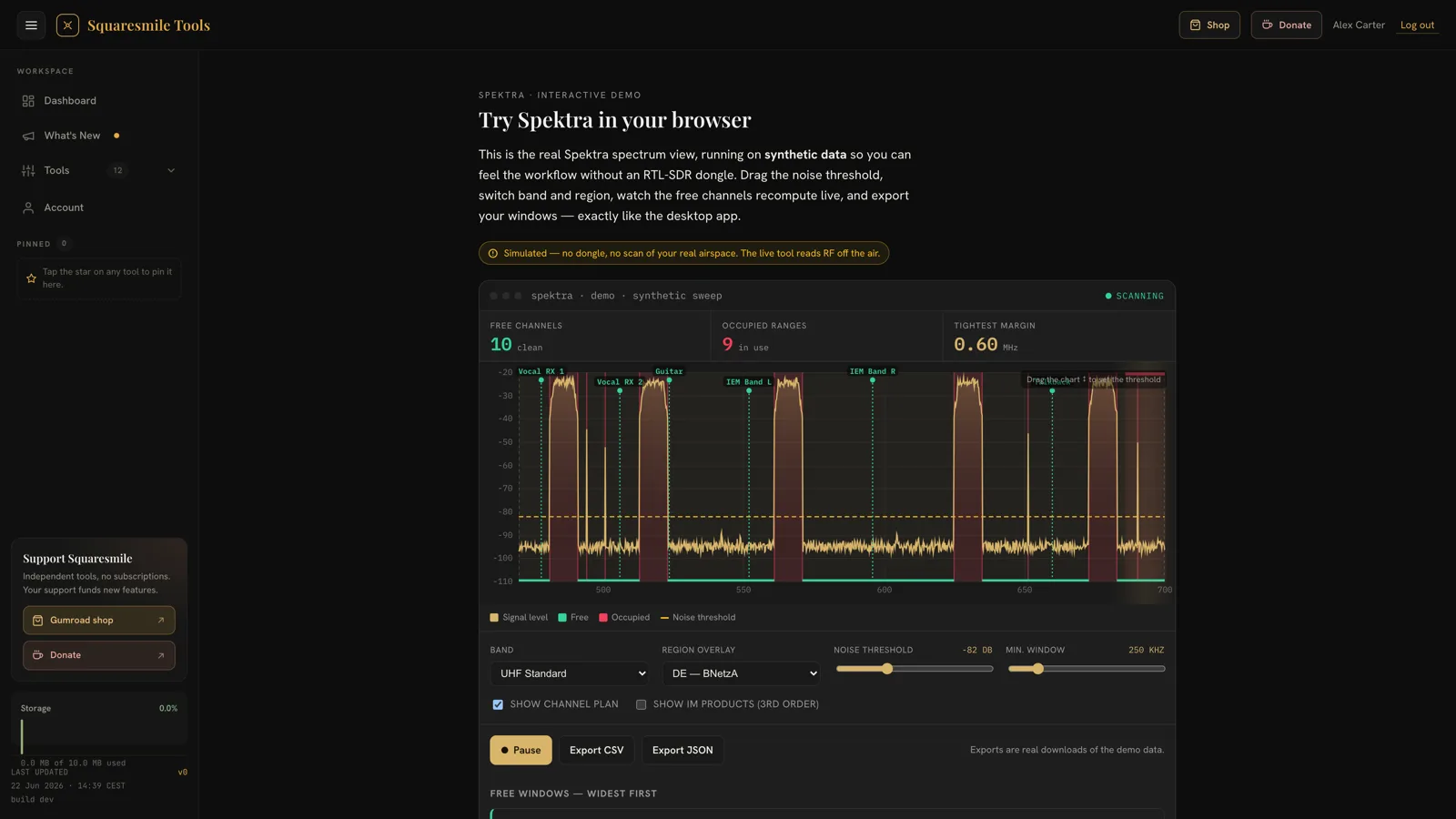Click the Tools count badge 12
The width and height of the screenshot is (1456, 819).
point(117,170)
